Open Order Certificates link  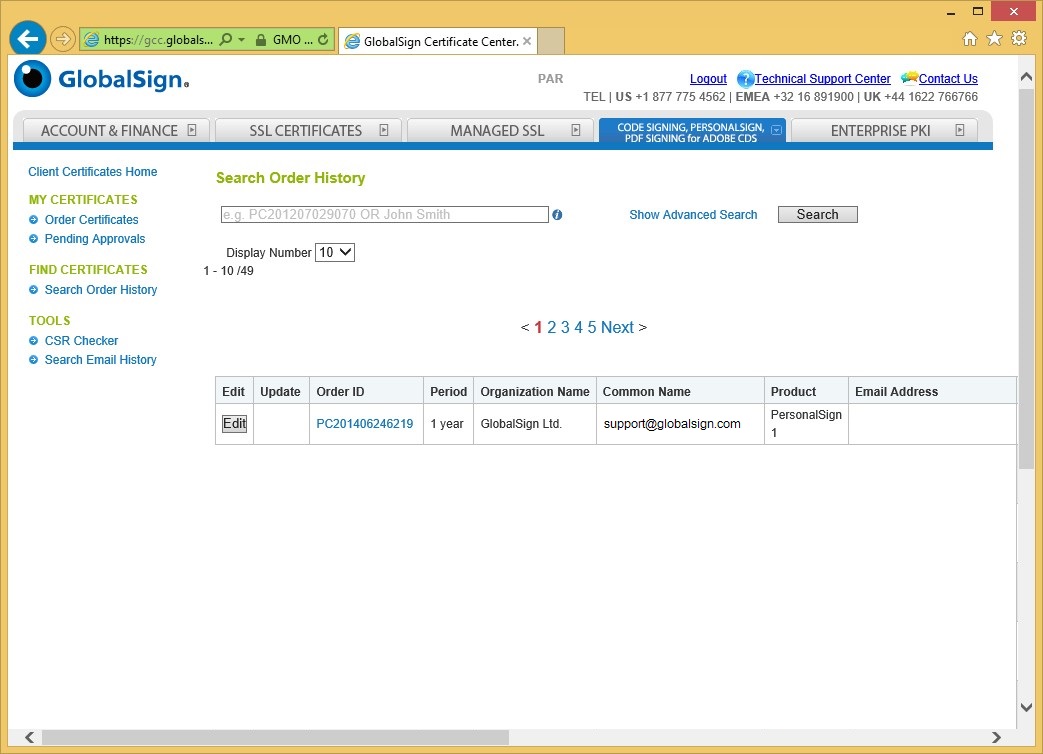tap(91, 219)
